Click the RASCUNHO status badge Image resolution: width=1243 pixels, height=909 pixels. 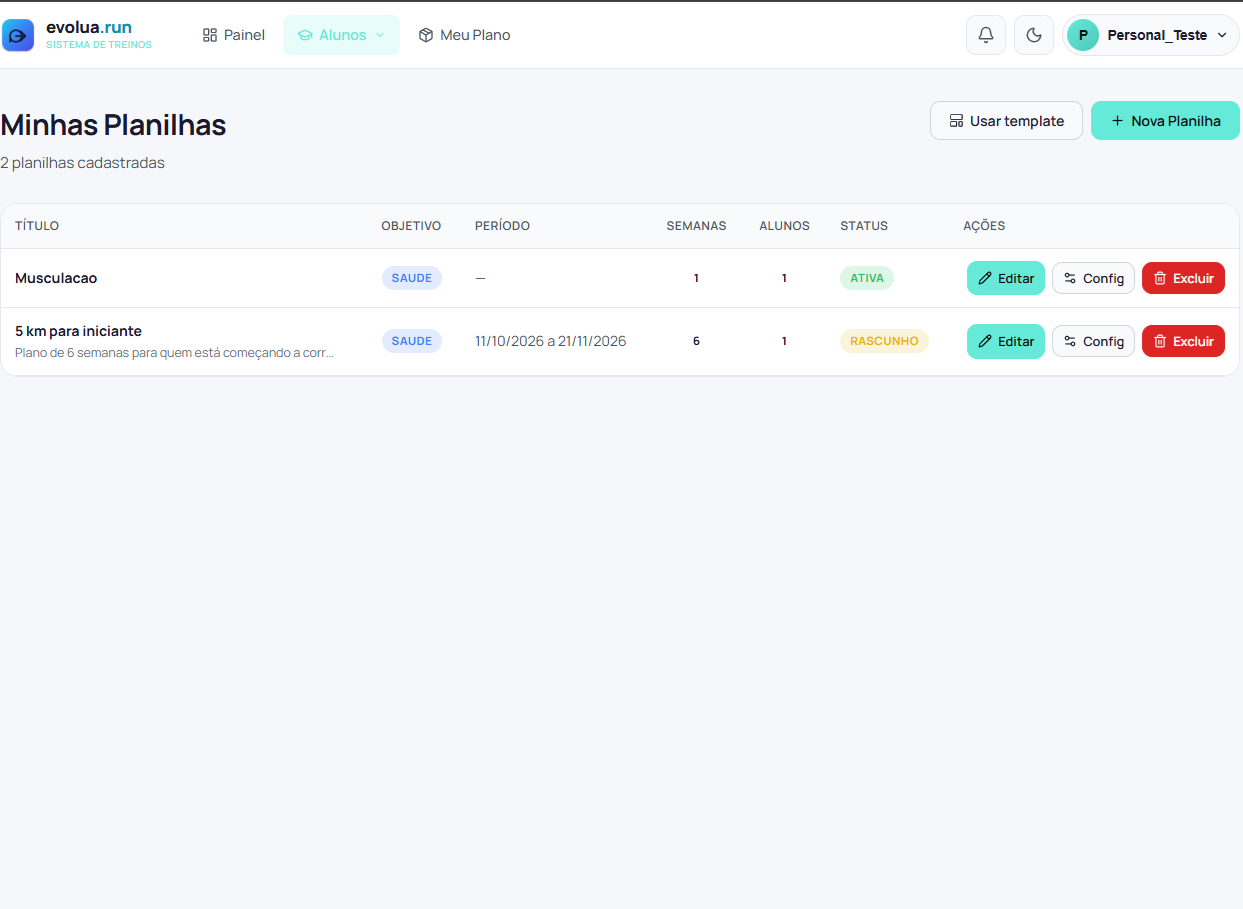(884, 341)
